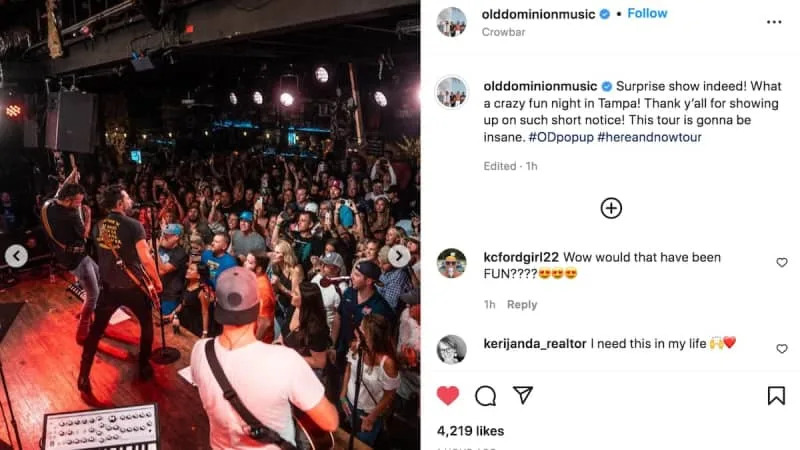Go to previous photo in carousel
The height and width of the screenshot is (450, 800).
pyautogui.click(x=16, y=256)
